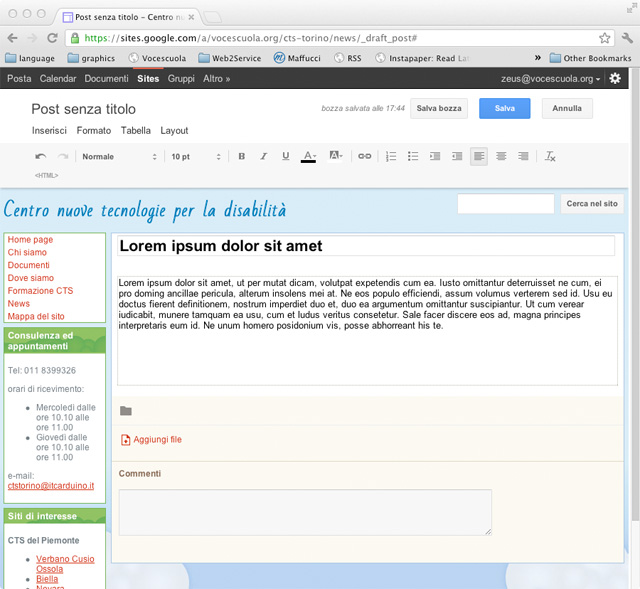The width and height of the screenshot is (640, 589).
Task: Insert a hyperlink with the link icon
Action: pos(365,157)
